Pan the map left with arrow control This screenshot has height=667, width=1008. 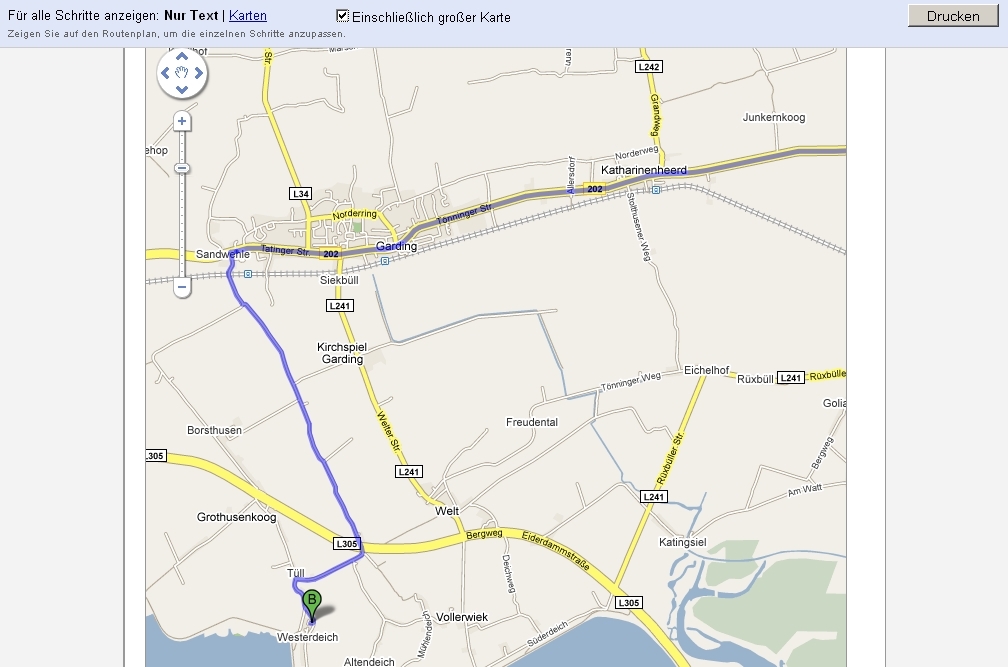(x=165, y=73)
